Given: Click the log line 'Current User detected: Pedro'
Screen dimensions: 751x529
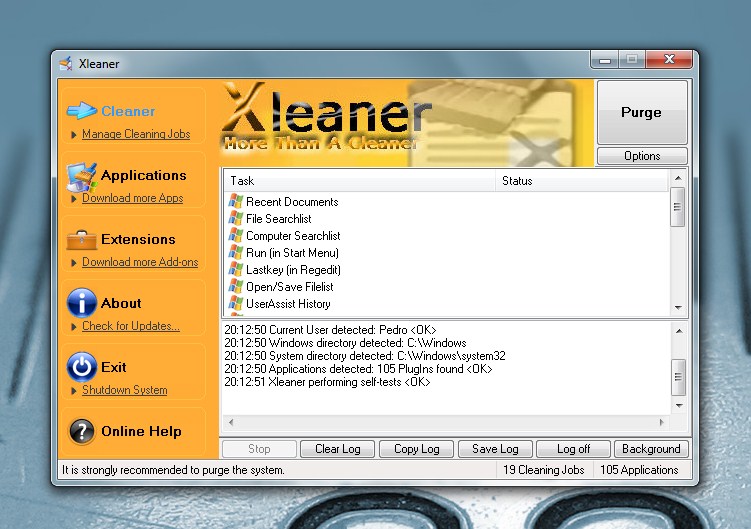Looking at the screenshot, I should [330, 330].
